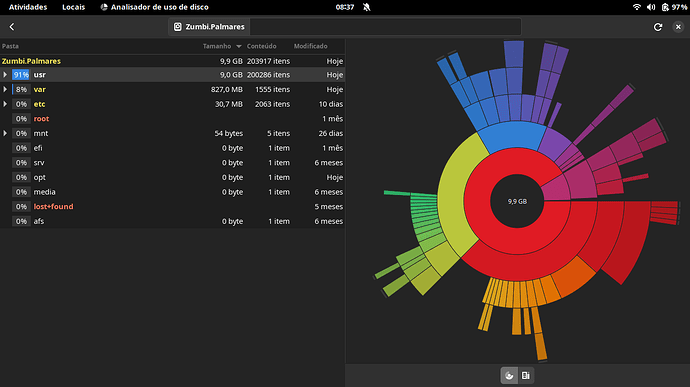
Task: Expand the etc folder tree
Action: point(5,104)
